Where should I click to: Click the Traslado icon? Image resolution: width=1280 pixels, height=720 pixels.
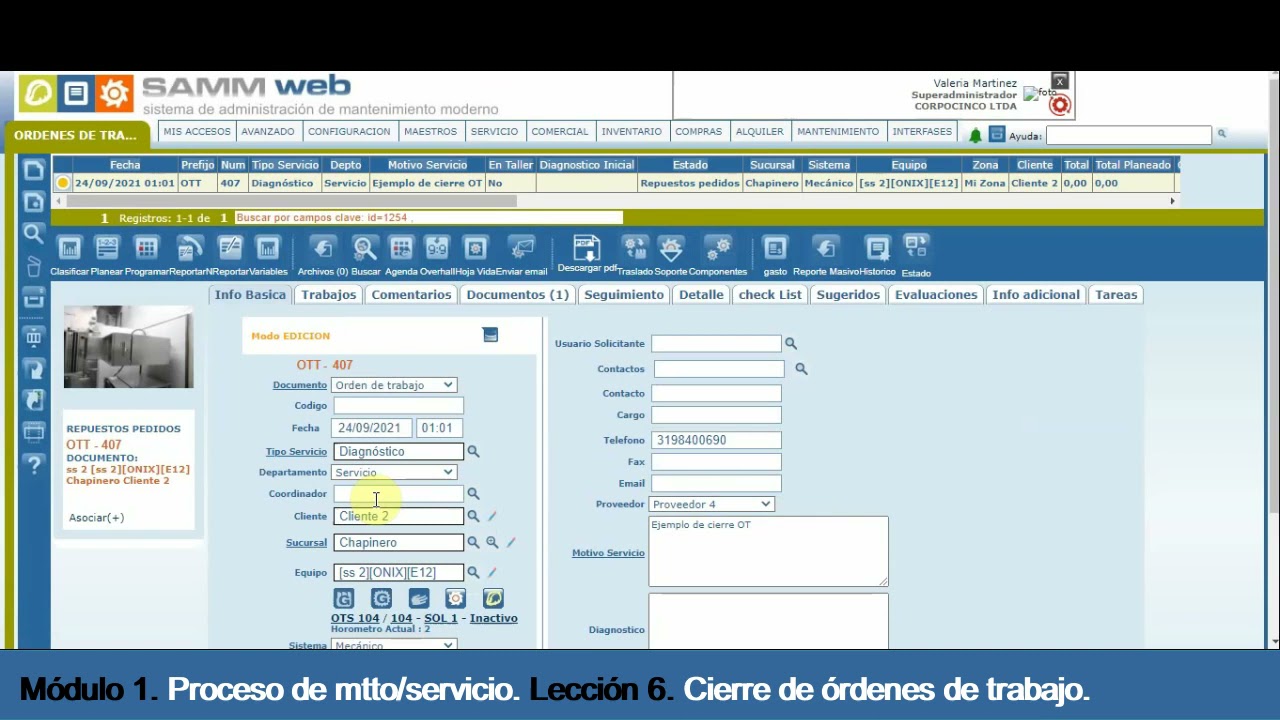[x=635, y=248]
